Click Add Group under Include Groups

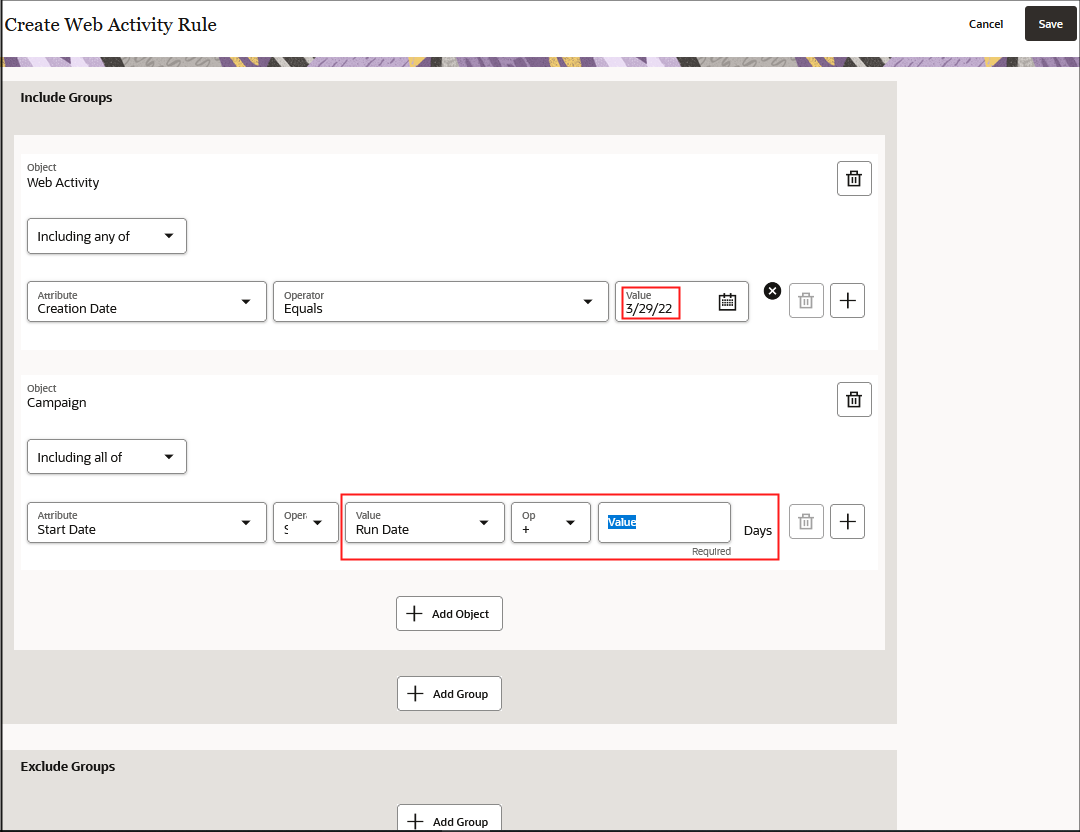[449, 694]
